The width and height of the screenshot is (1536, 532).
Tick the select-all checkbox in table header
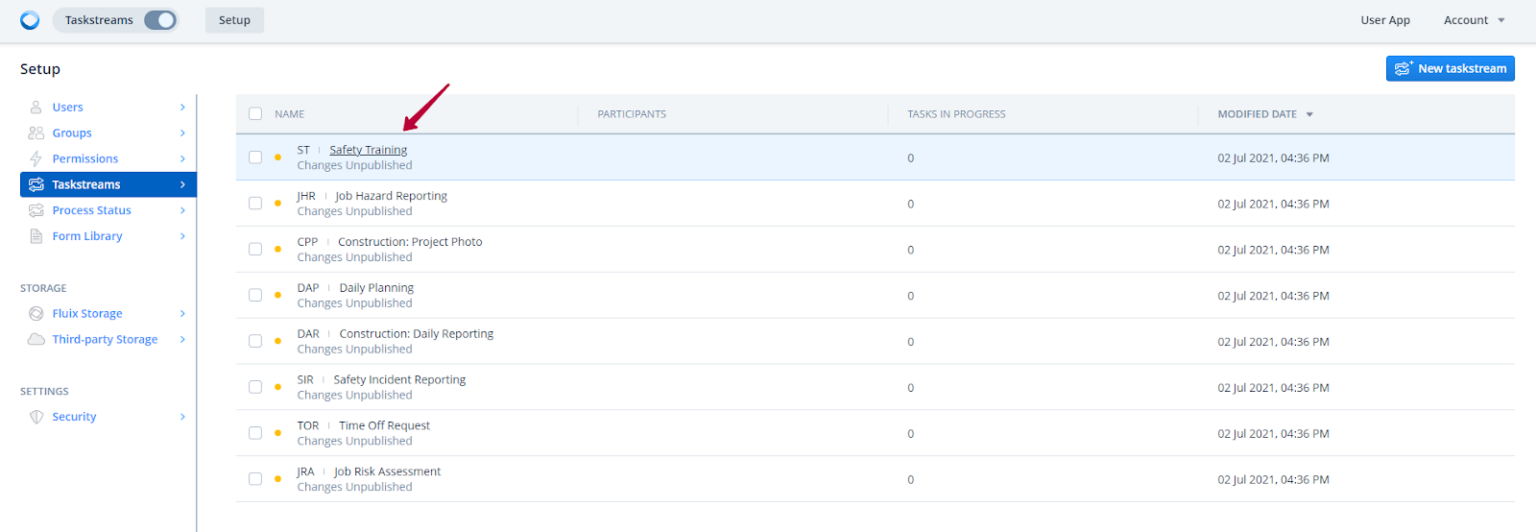pyautogui.click(x=255, y=114)
